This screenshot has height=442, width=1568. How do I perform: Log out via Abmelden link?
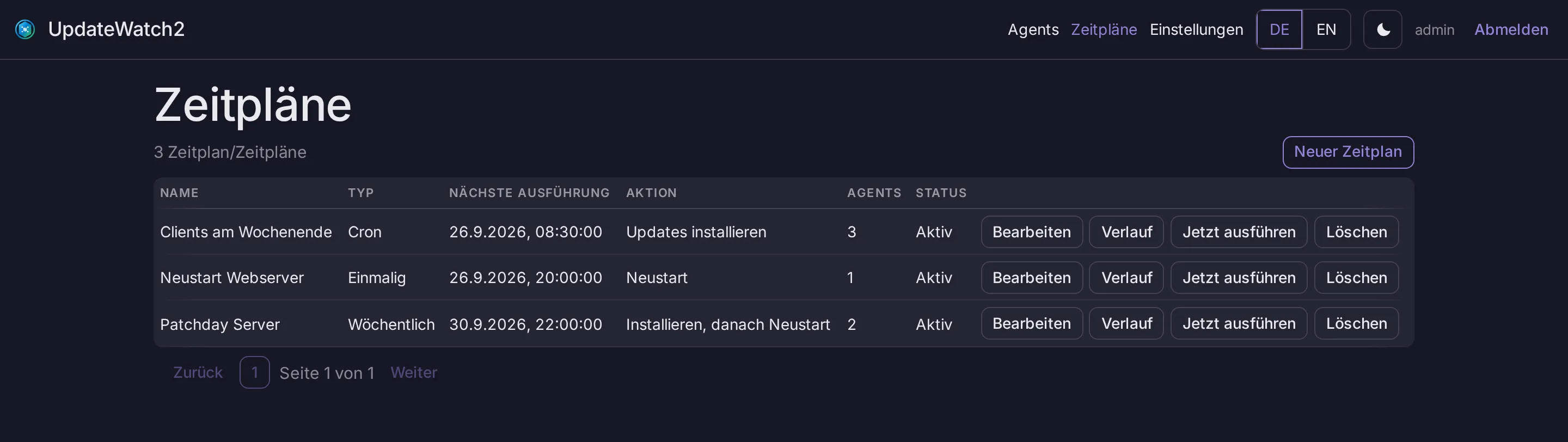(x=1511, y=29)
